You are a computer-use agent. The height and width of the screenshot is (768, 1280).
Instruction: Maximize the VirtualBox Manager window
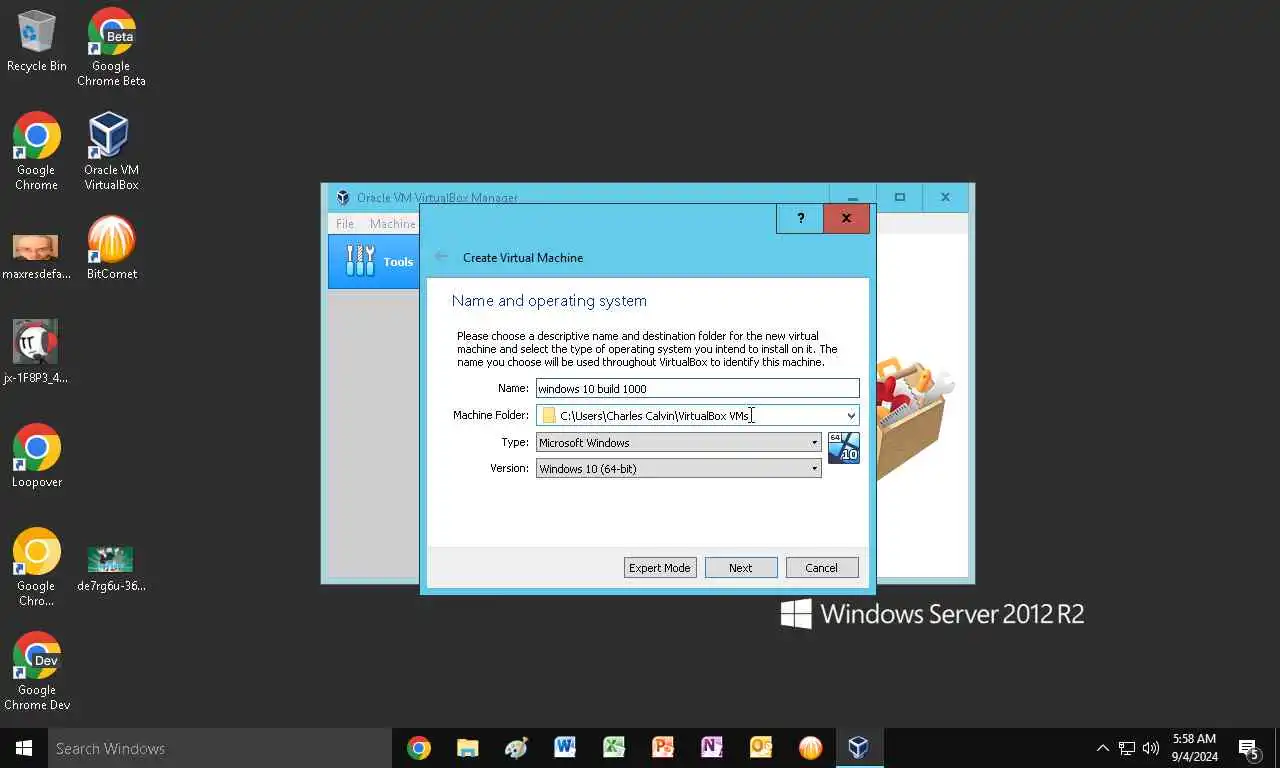(900, 197)
